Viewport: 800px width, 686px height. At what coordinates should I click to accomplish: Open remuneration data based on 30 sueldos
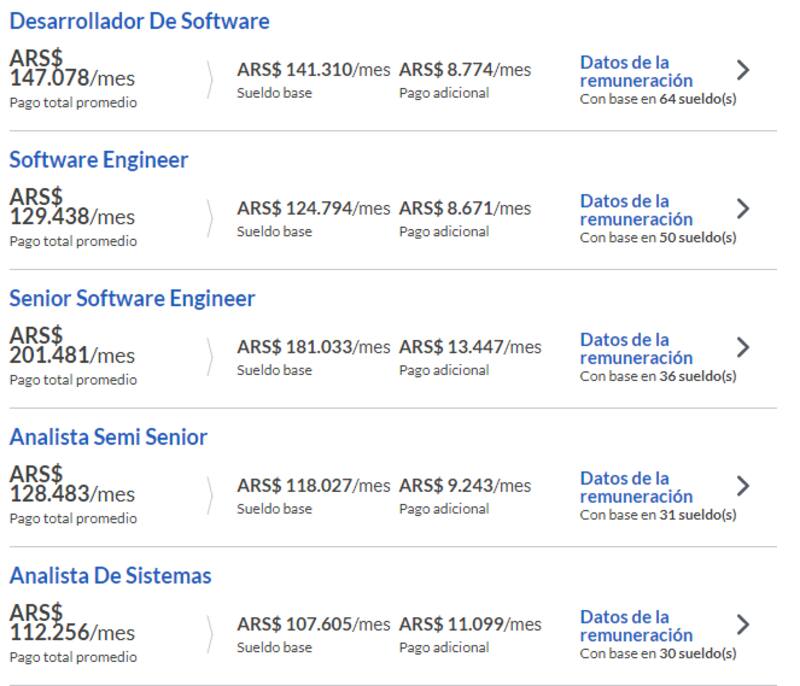636,626
